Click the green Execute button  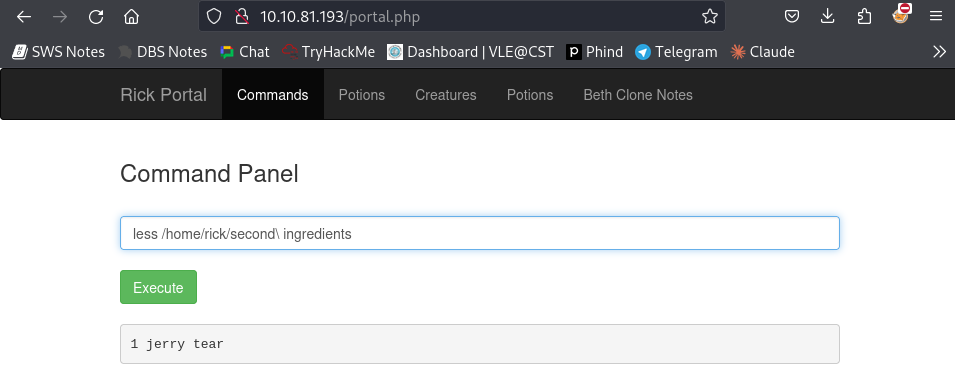158,287
